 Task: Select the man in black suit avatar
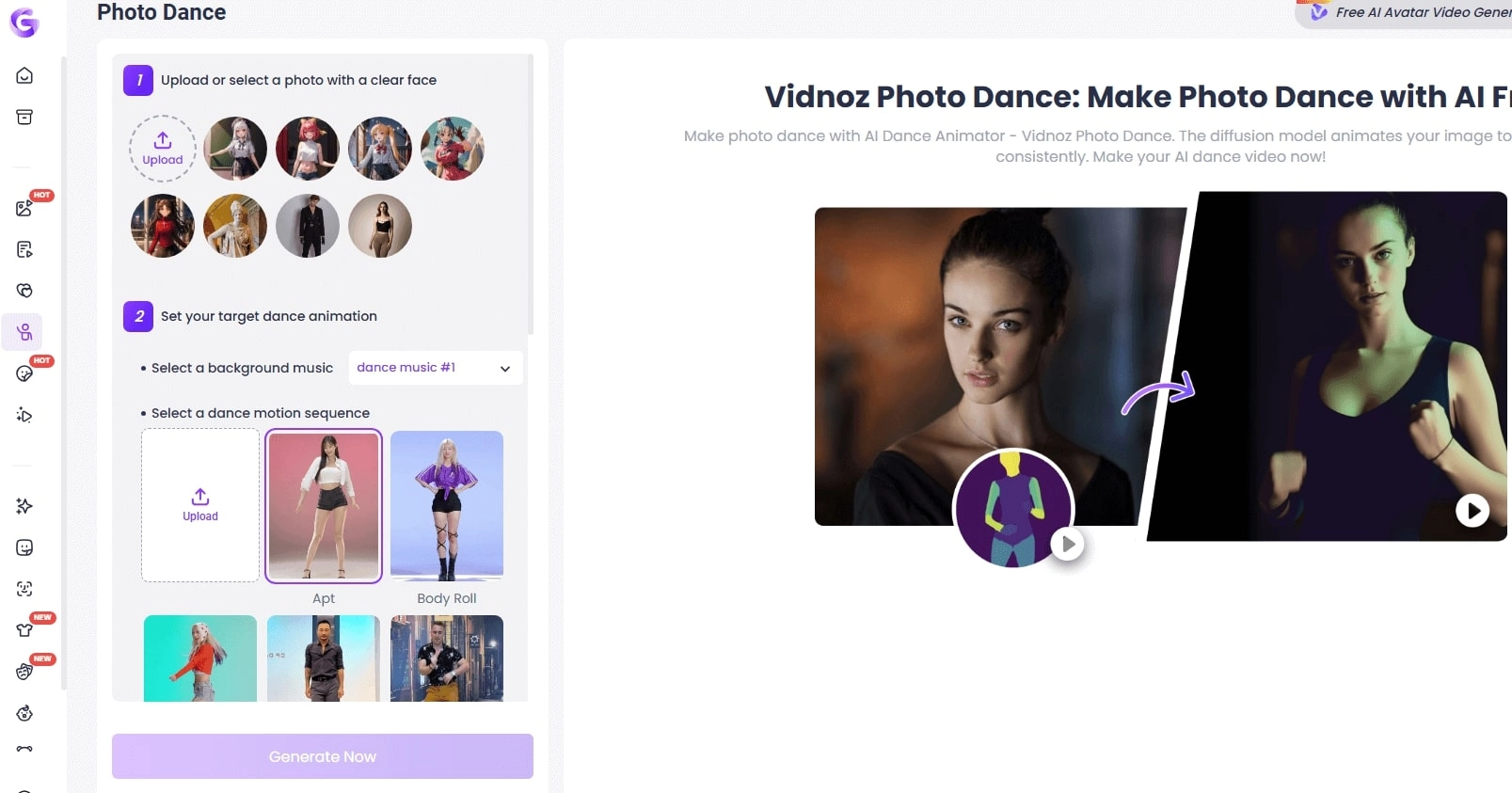[308, 226]
